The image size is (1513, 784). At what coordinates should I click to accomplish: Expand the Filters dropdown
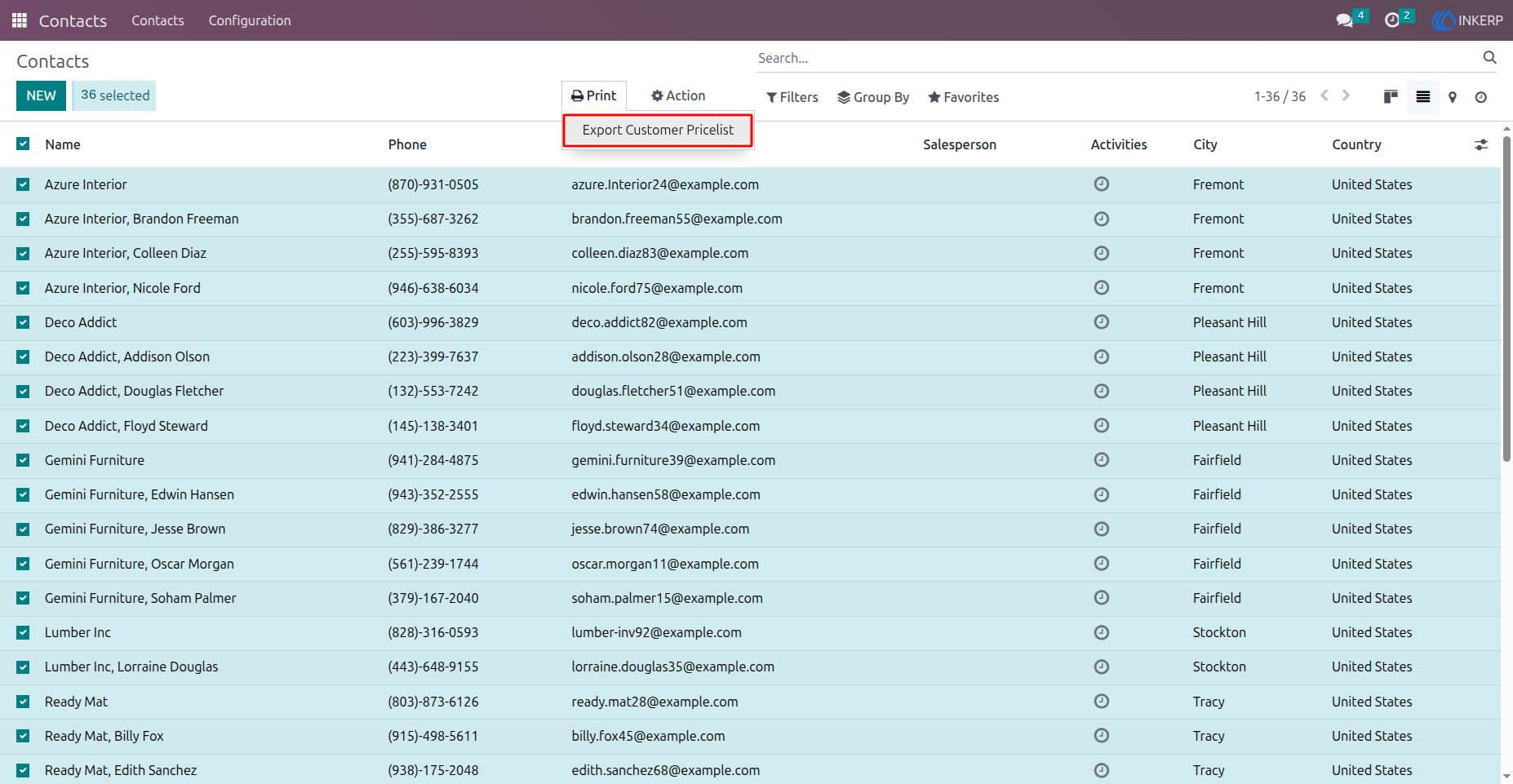[792, 97]
